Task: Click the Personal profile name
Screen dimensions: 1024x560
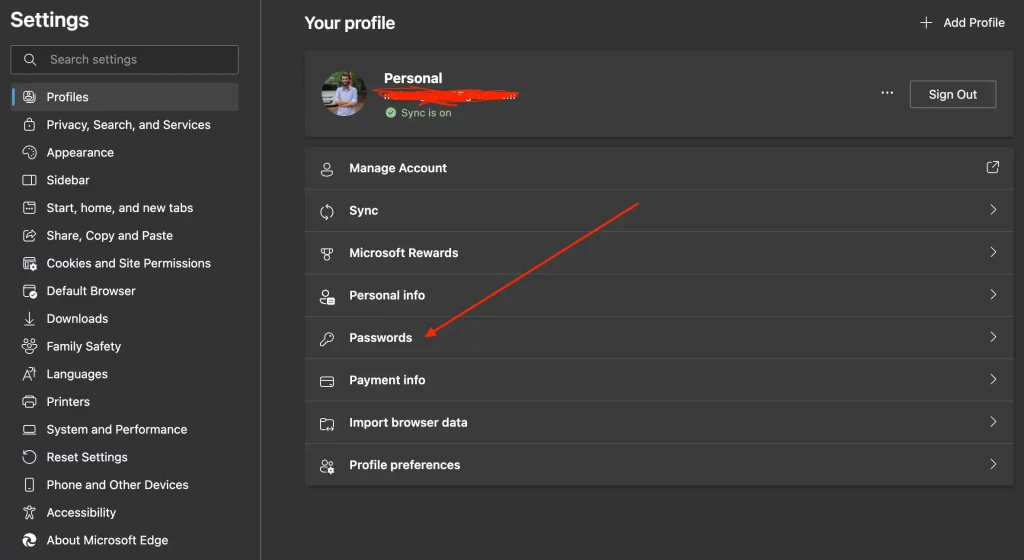Action: tap(413, 78)
